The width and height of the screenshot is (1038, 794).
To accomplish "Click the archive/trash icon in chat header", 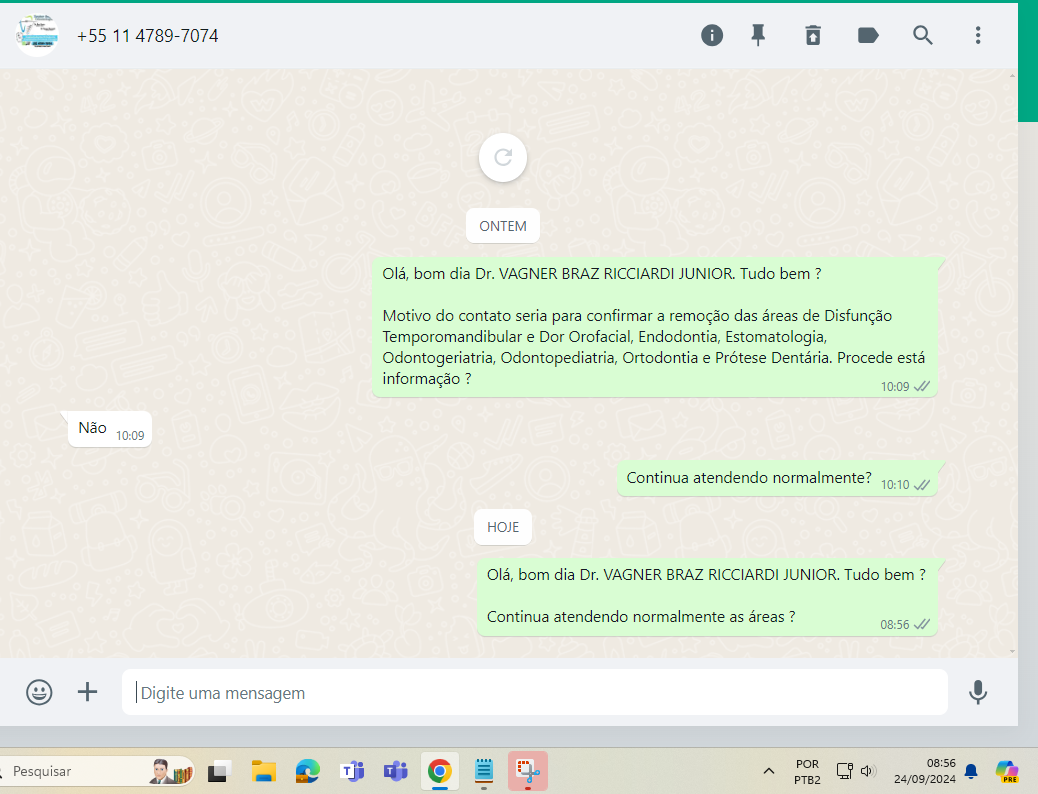I will [x=813, y=36].
